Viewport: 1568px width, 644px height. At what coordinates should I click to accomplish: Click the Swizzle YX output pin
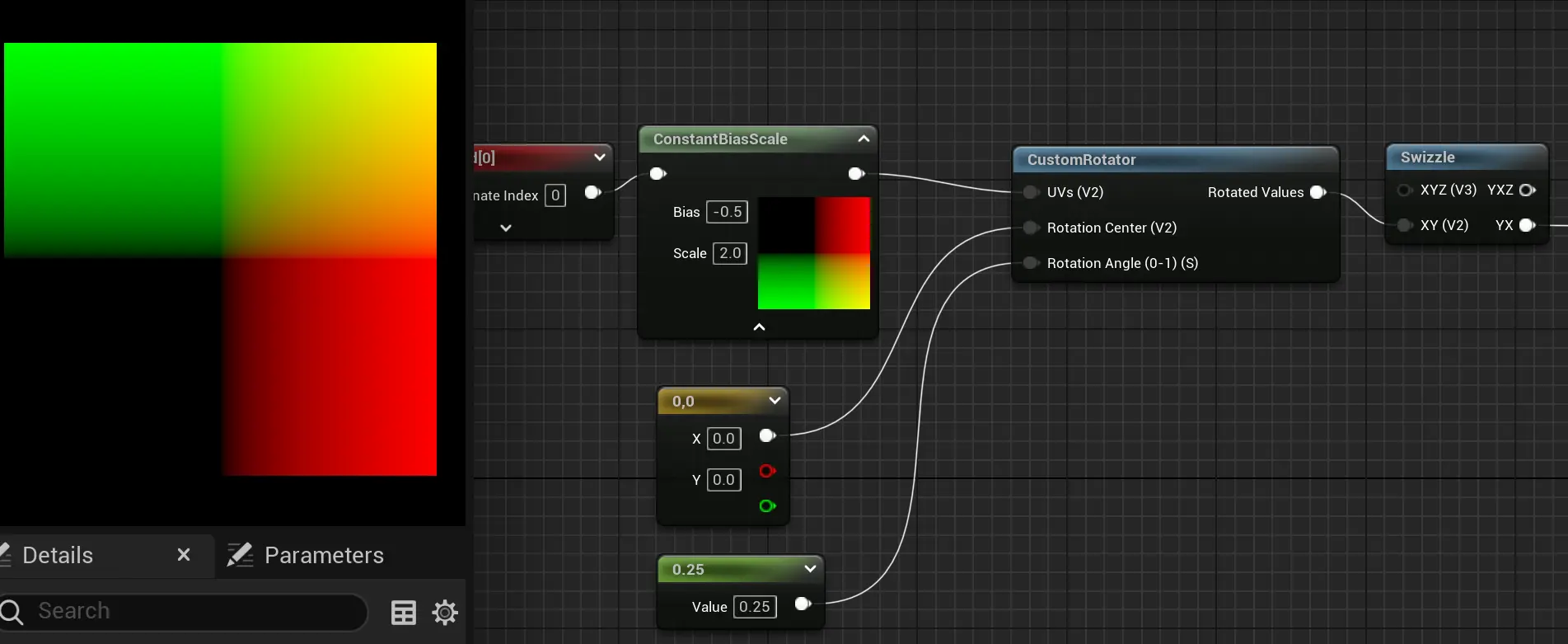(x=1527, y=225)
